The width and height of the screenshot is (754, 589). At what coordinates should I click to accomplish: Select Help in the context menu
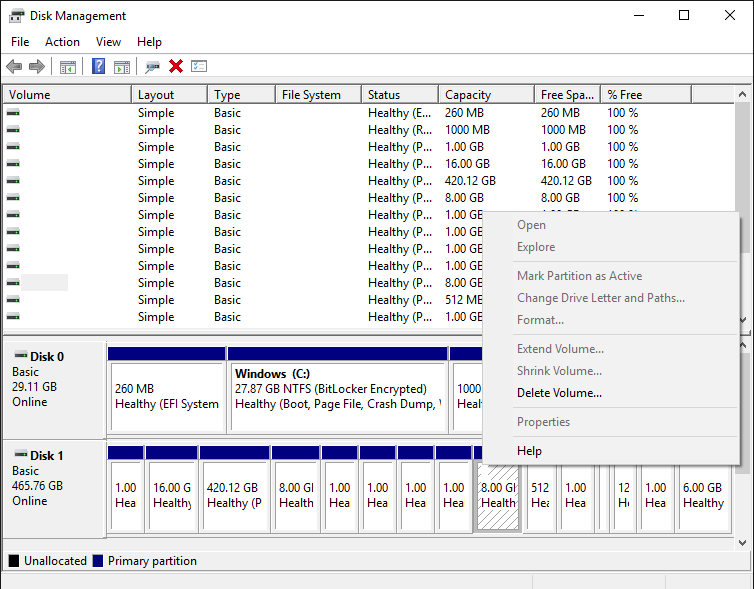(x=529, y=451)
